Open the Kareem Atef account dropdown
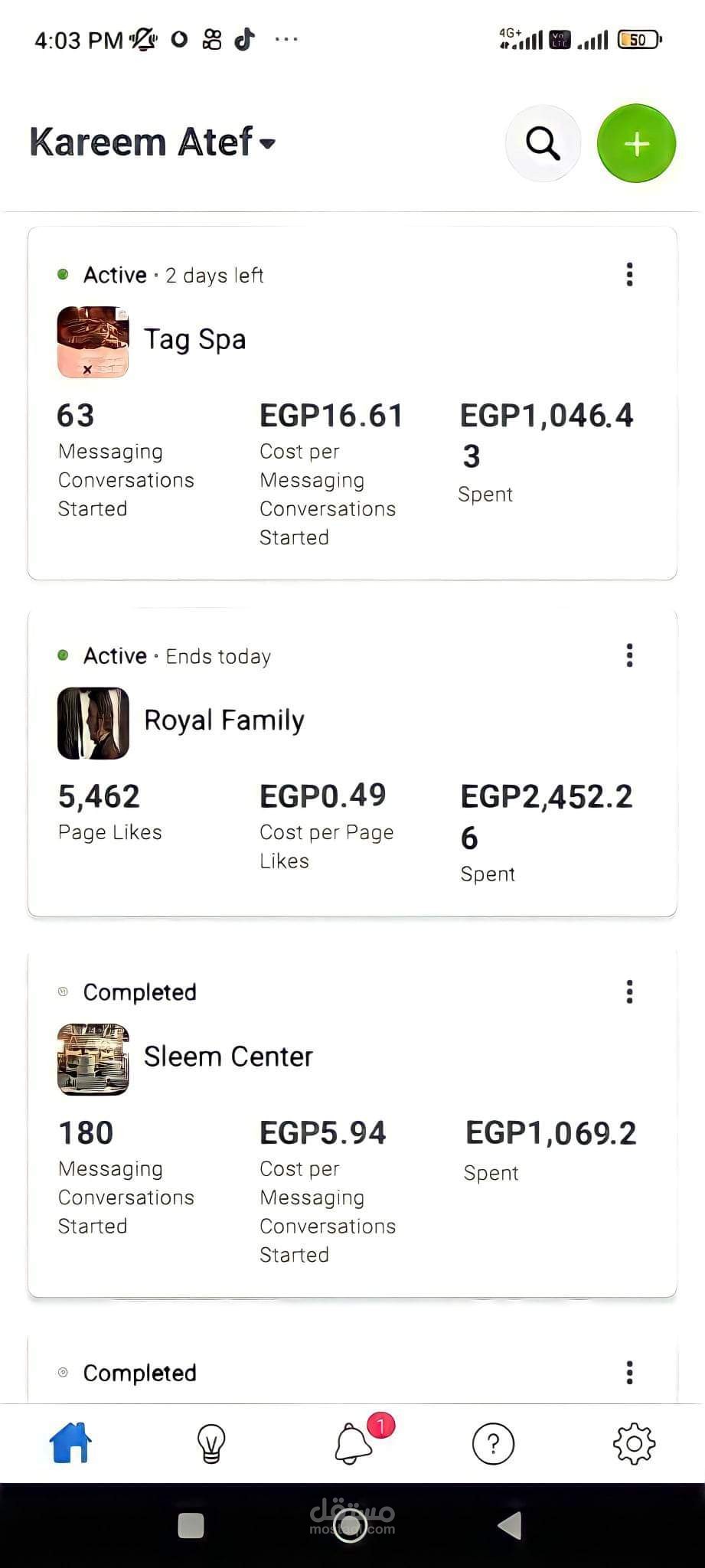Viewport: 705px width, 1568px height. click(152, 142)
